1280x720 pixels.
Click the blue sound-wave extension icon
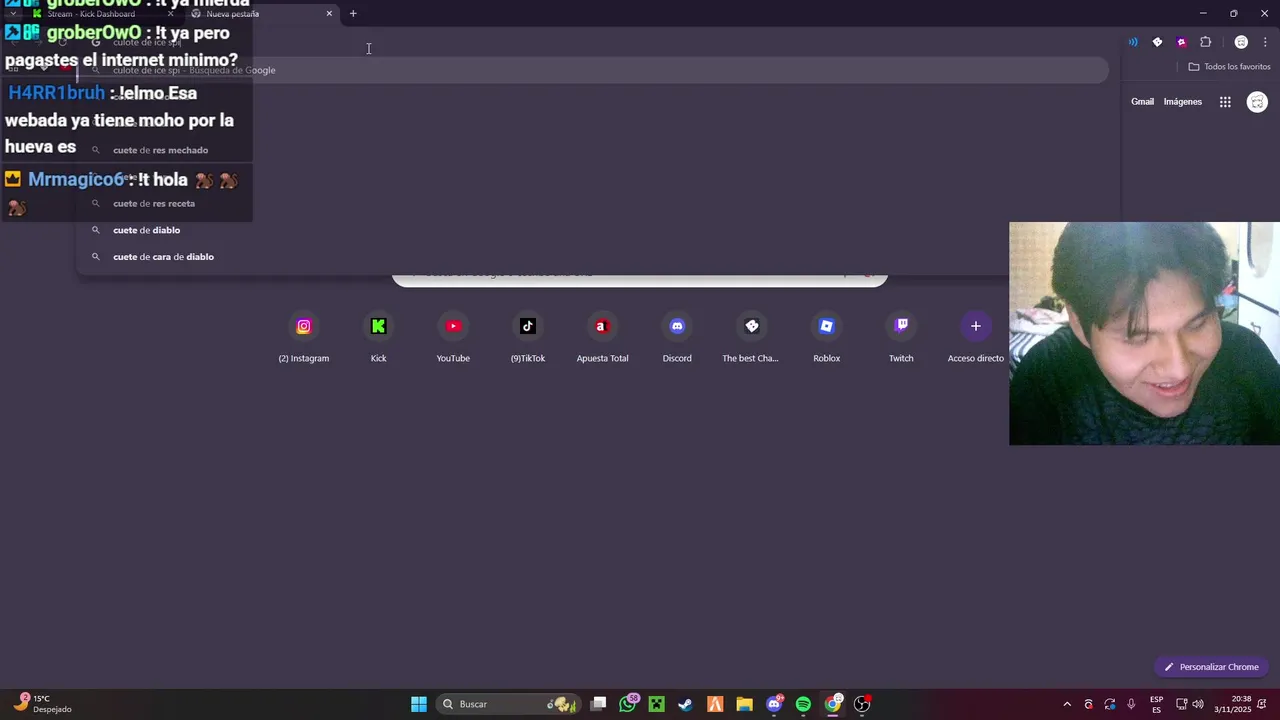click(1133, 42)
